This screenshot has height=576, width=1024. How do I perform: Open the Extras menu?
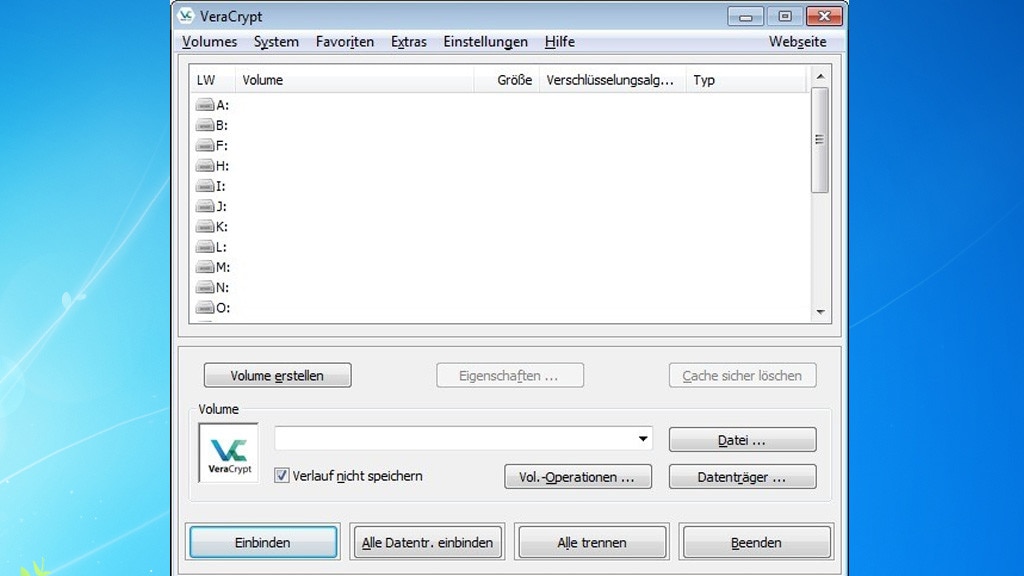pos(409,42)
